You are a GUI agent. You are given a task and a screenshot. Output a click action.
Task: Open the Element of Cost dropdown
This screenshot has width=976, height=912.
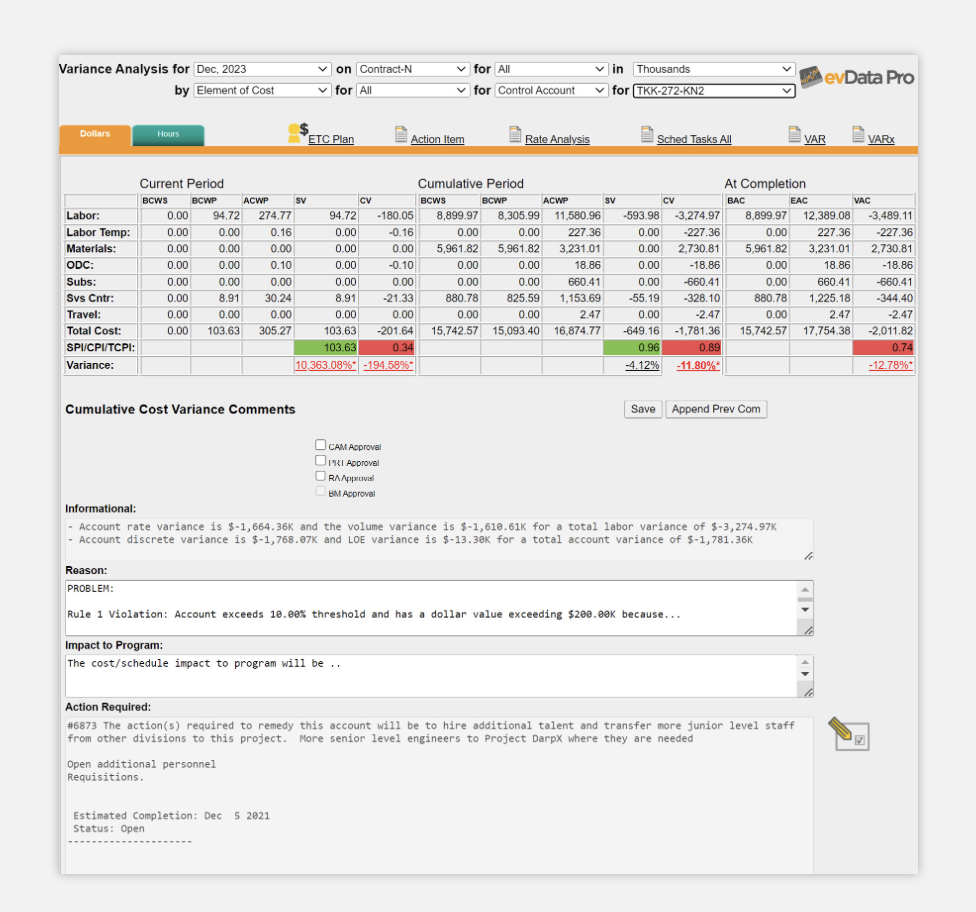[262, 90]
